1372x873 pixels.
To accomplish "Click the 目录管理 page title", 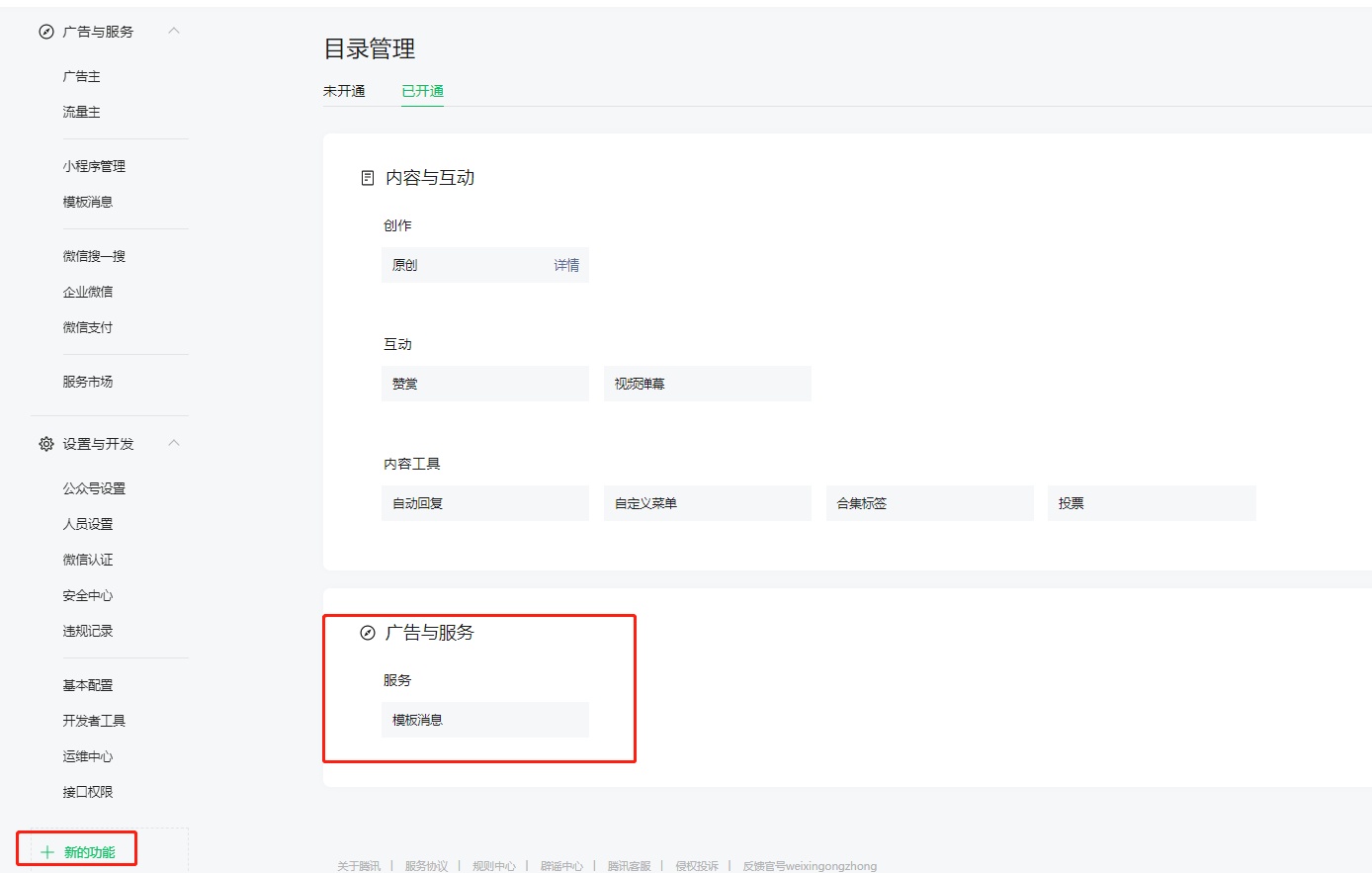I will 370,48.
